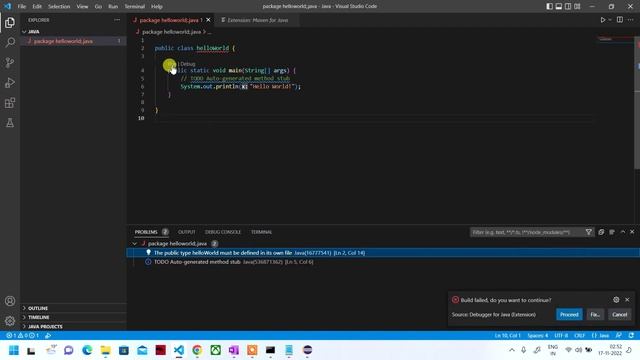Open the Go menu
640x360 pixels.
coord(98,7)
